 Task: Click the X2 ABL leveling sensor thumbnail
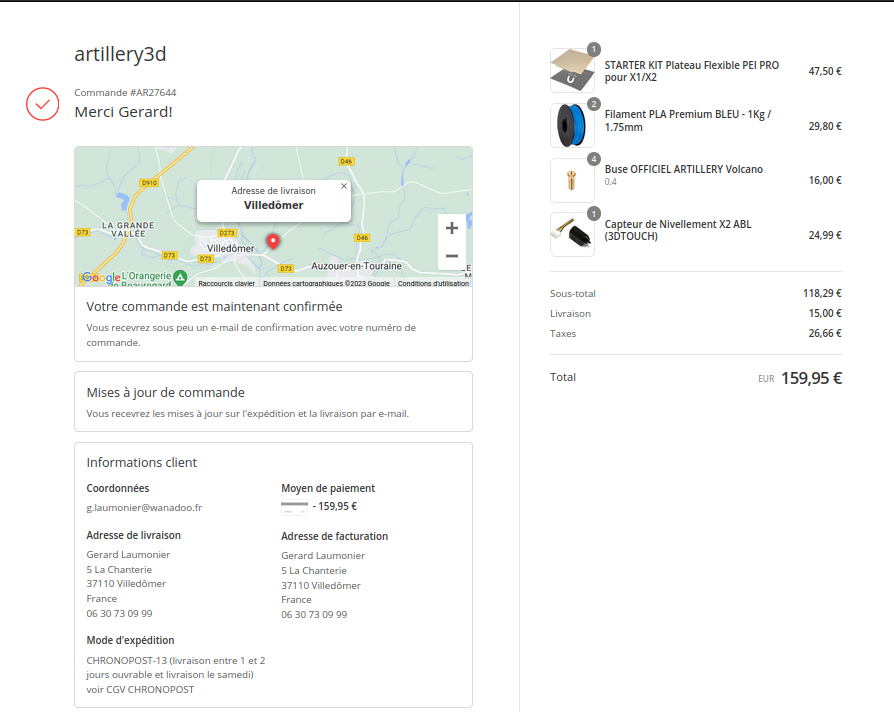click(572, 235)
